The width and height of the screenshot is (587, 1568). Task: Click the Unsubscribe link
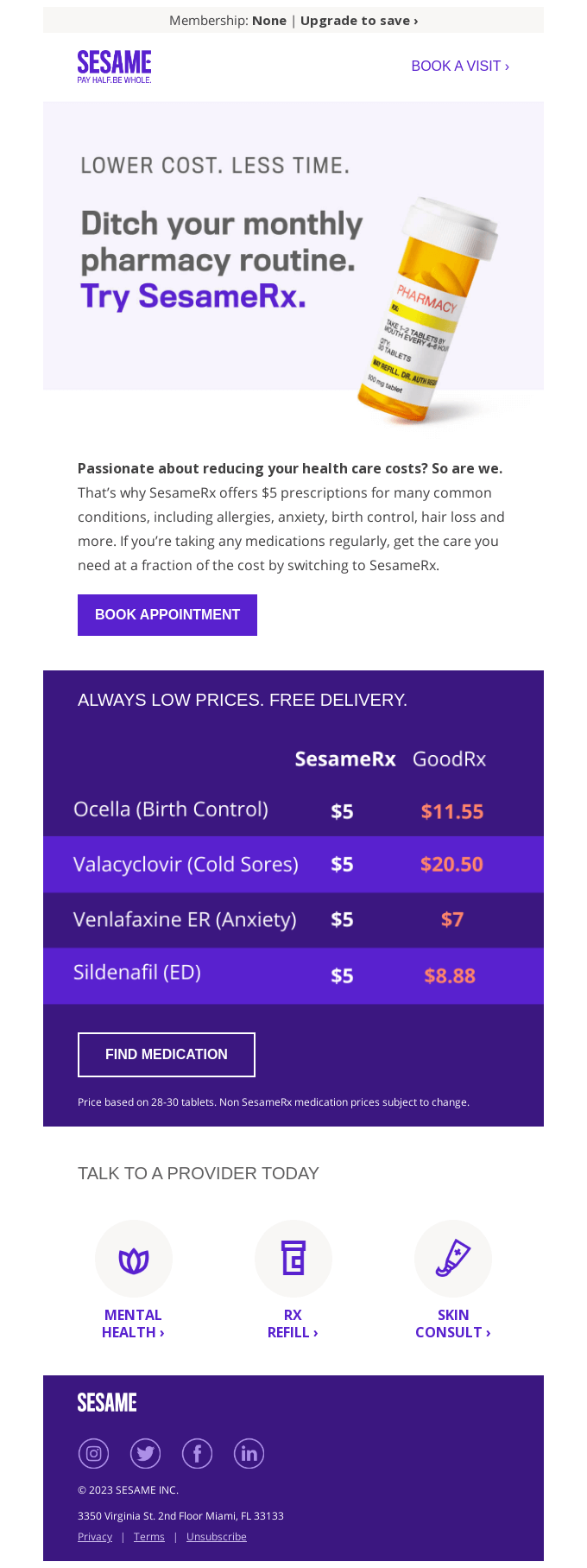pos(217,1537)
